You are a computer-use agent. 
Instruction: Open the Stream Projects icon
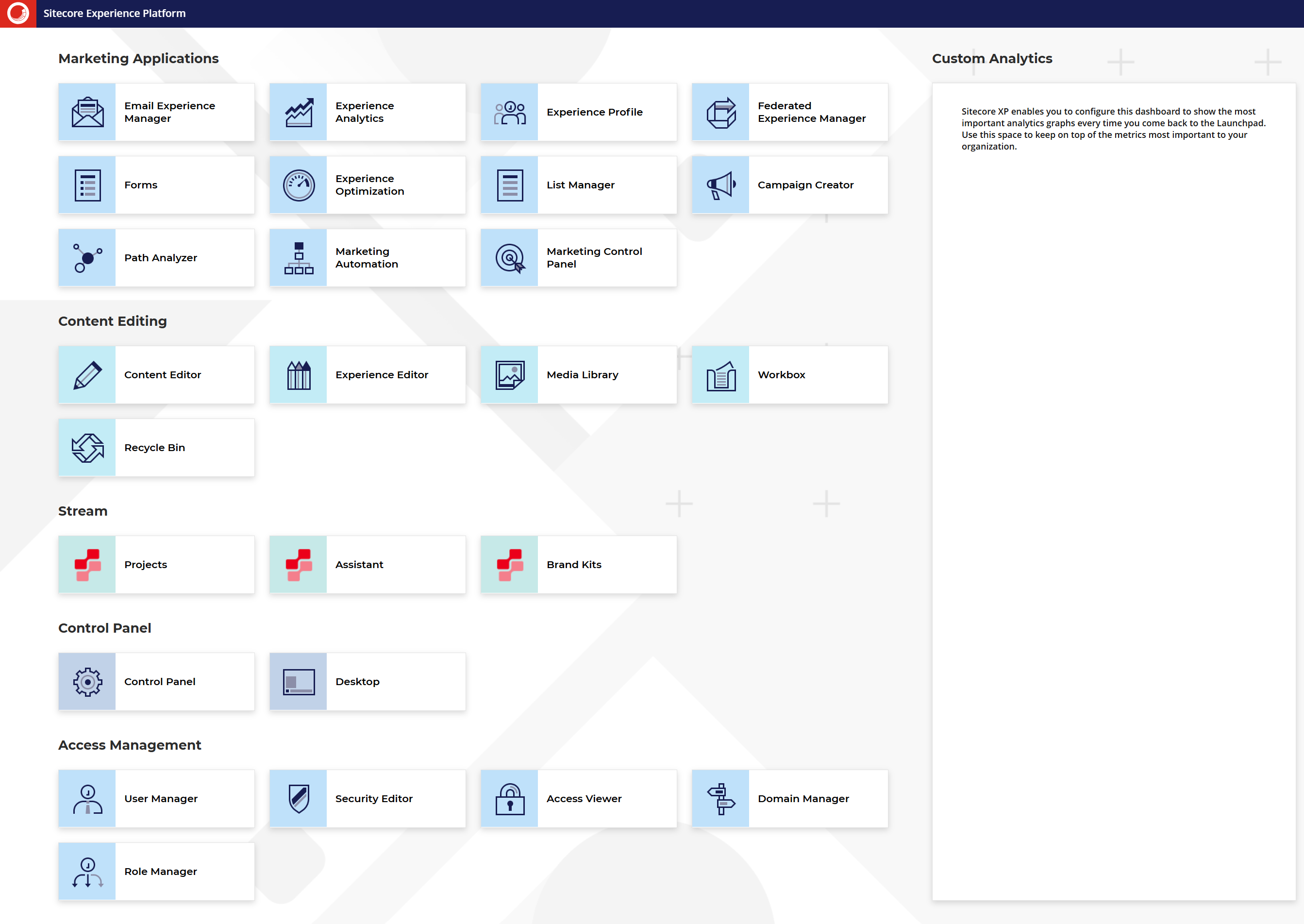click(87, 564)
